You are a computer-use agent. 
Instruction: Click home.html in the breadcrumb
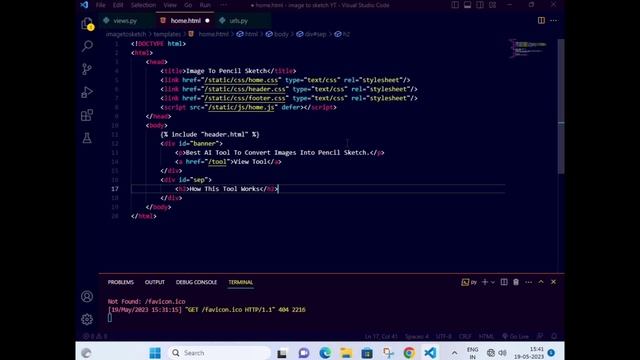(213, 34)
